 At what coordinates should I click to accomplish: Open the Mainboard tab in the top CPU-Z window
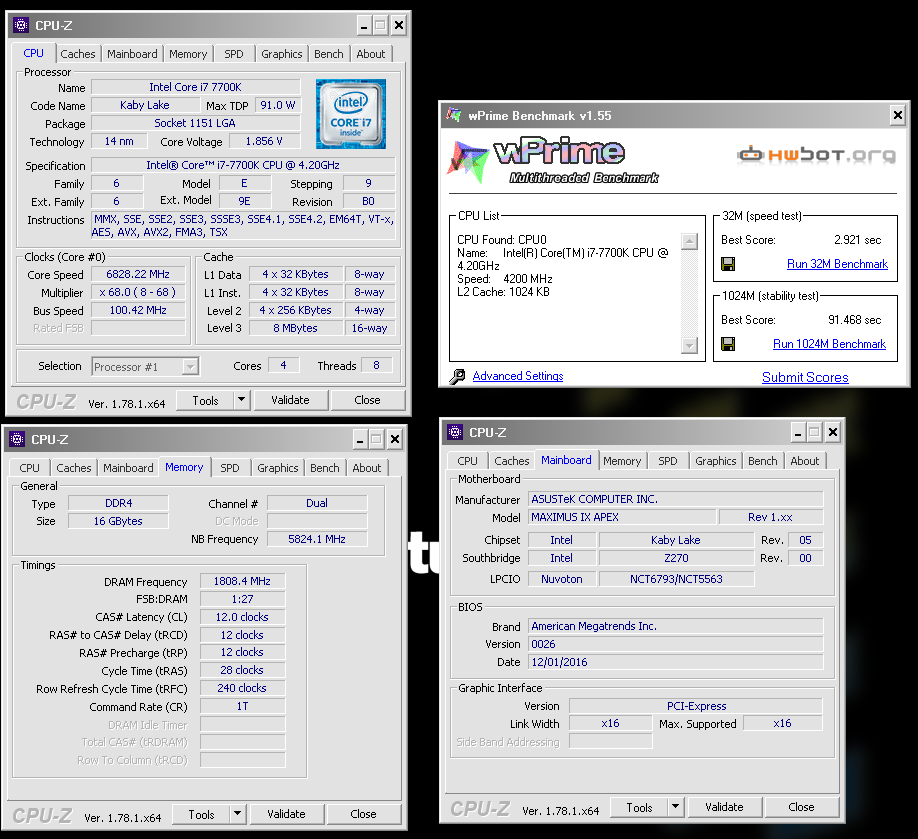point(132,54)
